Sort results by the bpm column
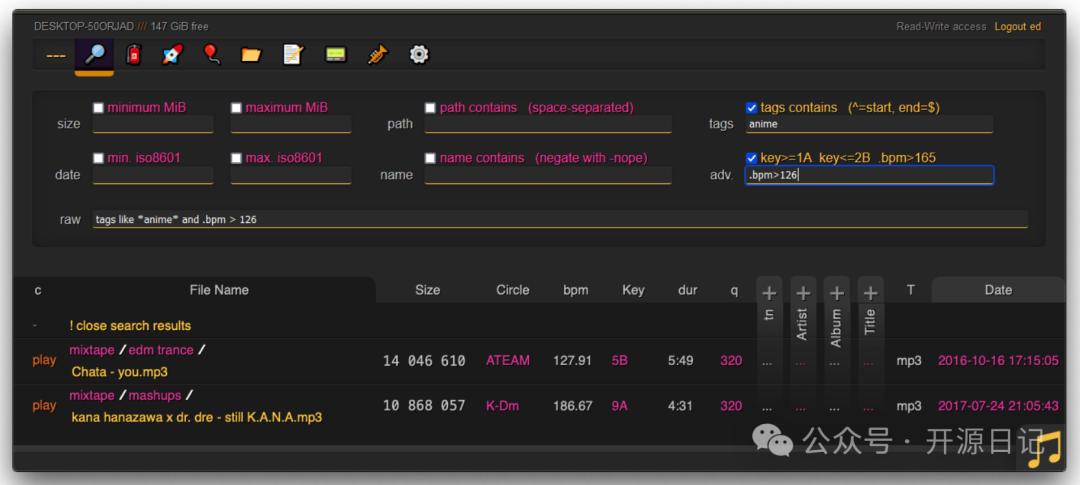 pyautogui.click(x=575, y=290)
